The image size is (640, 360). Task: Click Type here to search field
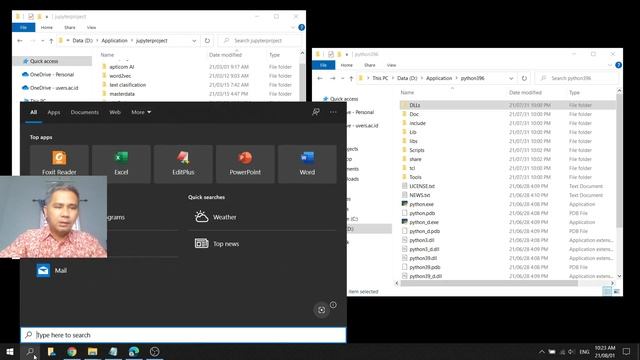click(x=183, y=335)
